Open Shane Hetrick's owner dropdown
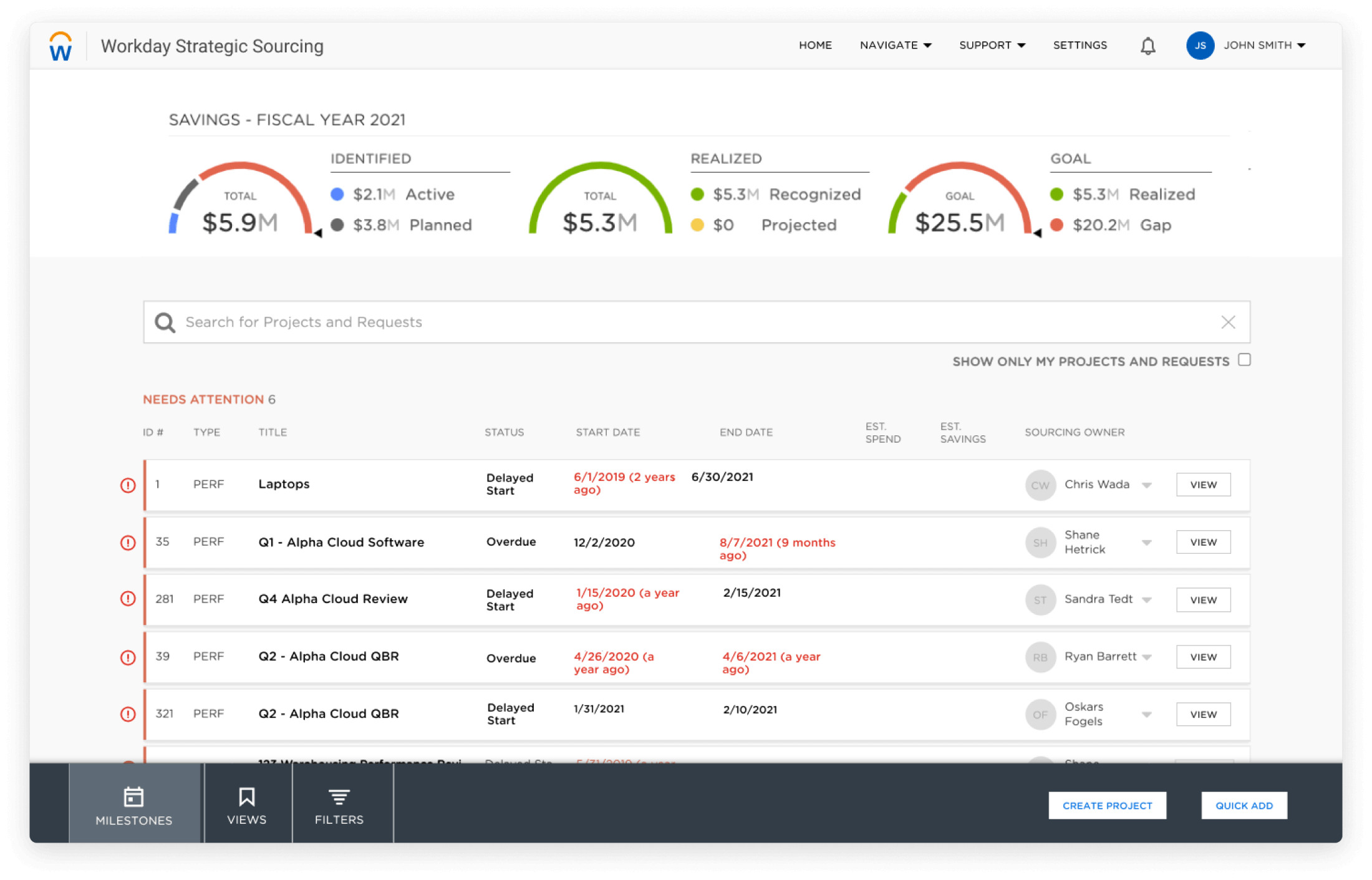The width and height of the screenshot is (1372, 880). (x=1147, y=542)
